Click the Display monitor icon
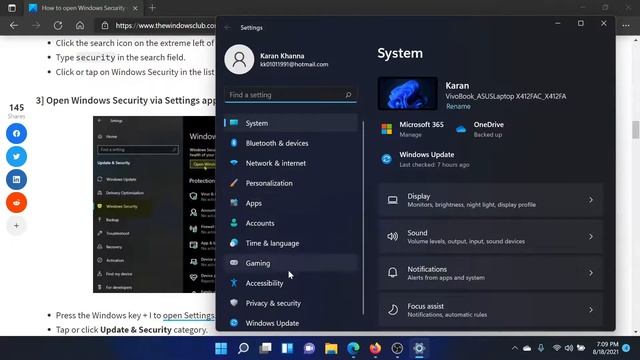 (393, 200)
